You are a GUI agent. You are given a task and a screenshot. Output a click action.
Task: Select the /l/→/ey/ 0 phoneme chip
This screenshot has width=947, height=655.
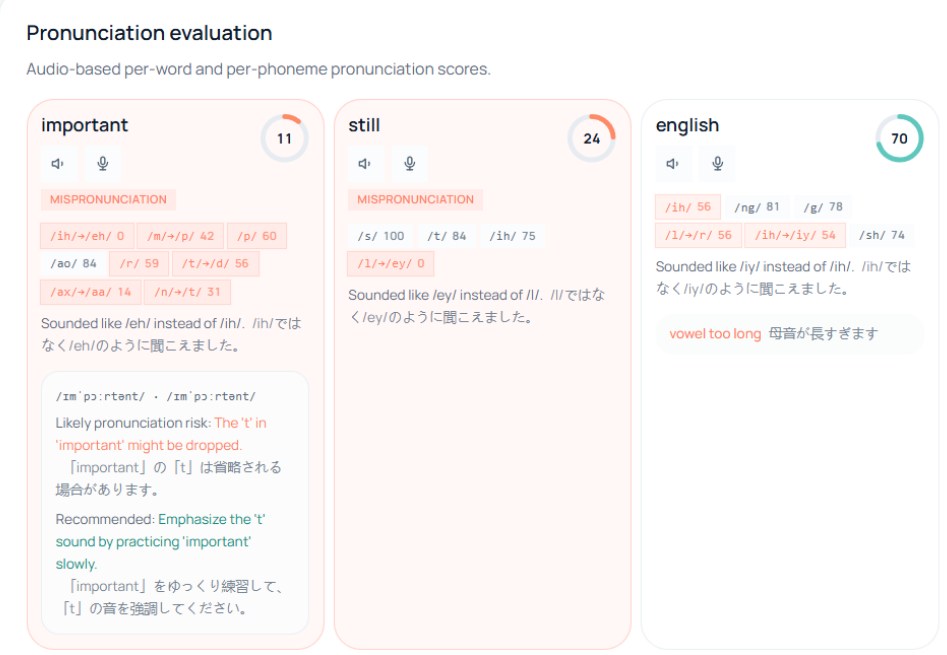click(x=391, y=264)
